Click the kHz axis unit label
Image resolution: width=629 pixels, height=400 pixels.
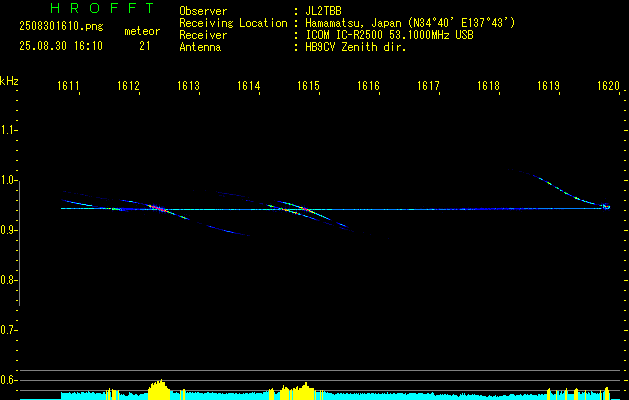tap(9, 81)
